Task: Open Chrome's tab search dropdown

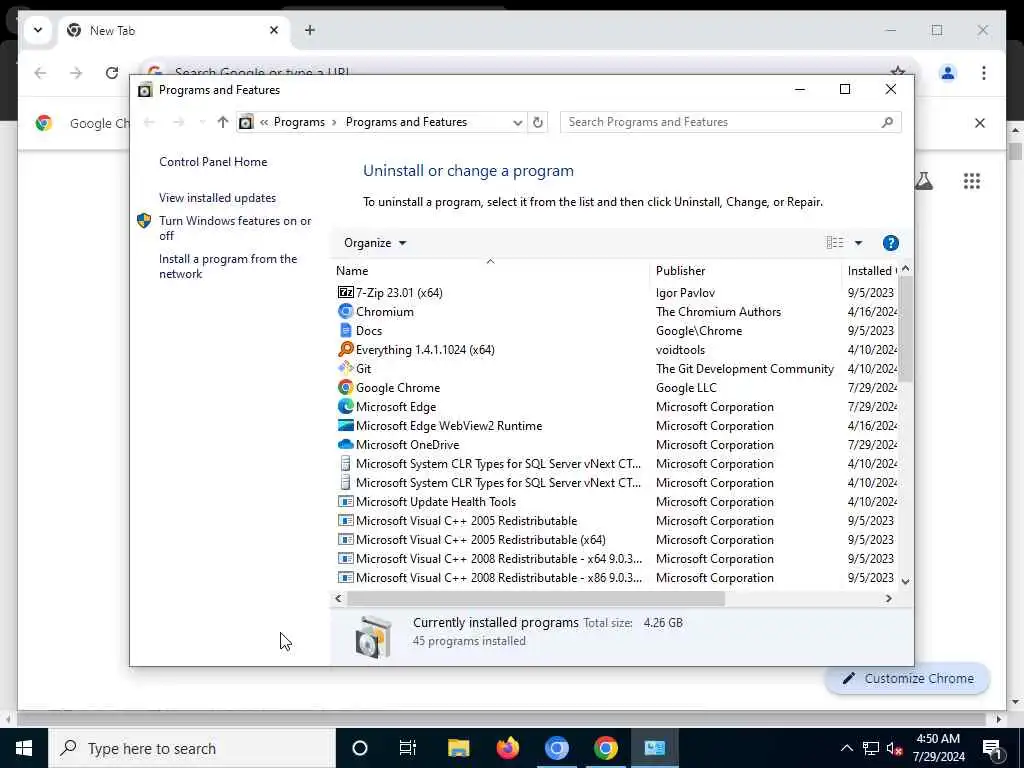Action: tap(38, 30)
